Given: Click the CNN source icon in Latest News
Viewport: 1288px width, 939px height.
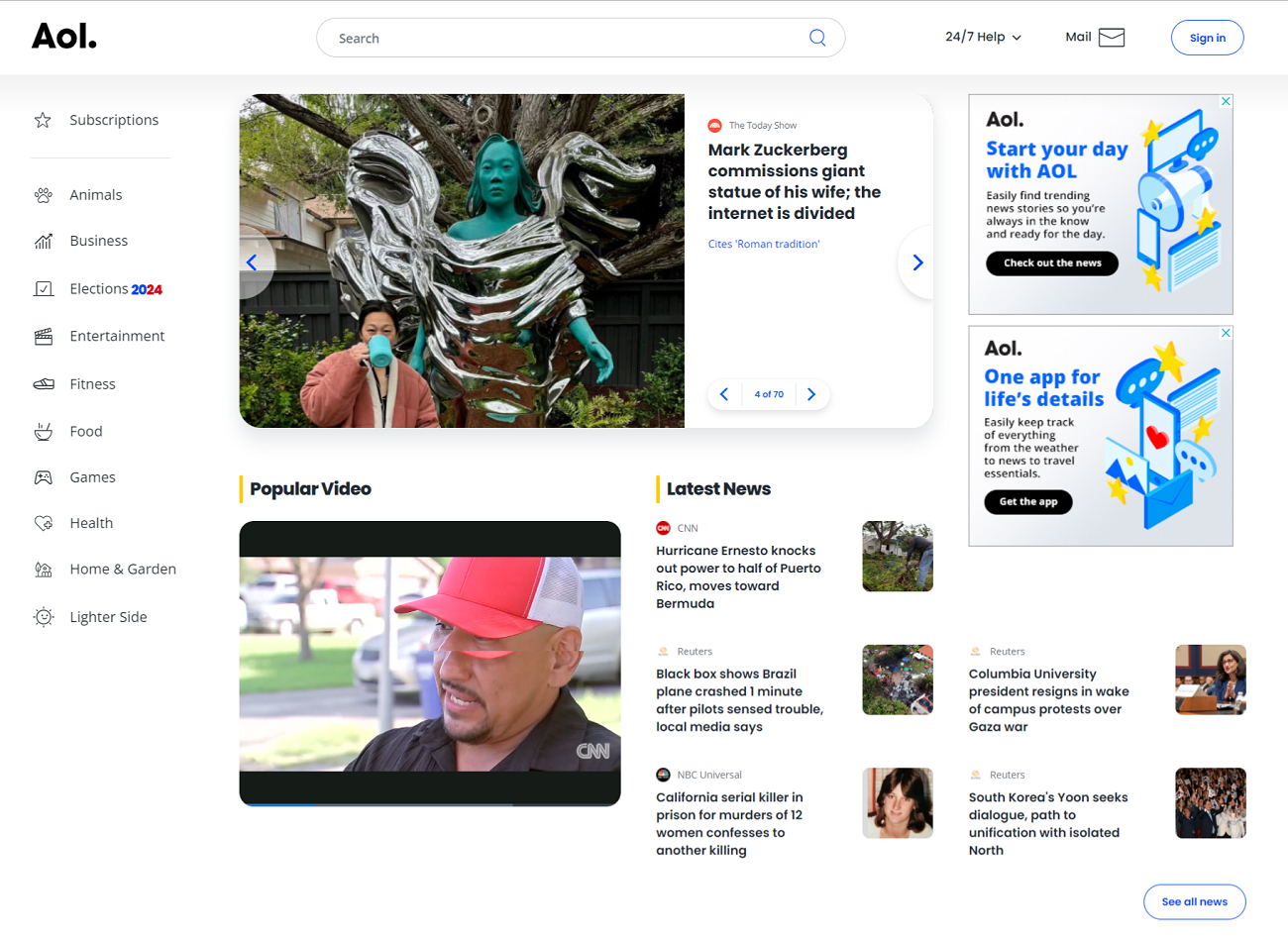Looking at the screenshot, I should click(663, 528).
